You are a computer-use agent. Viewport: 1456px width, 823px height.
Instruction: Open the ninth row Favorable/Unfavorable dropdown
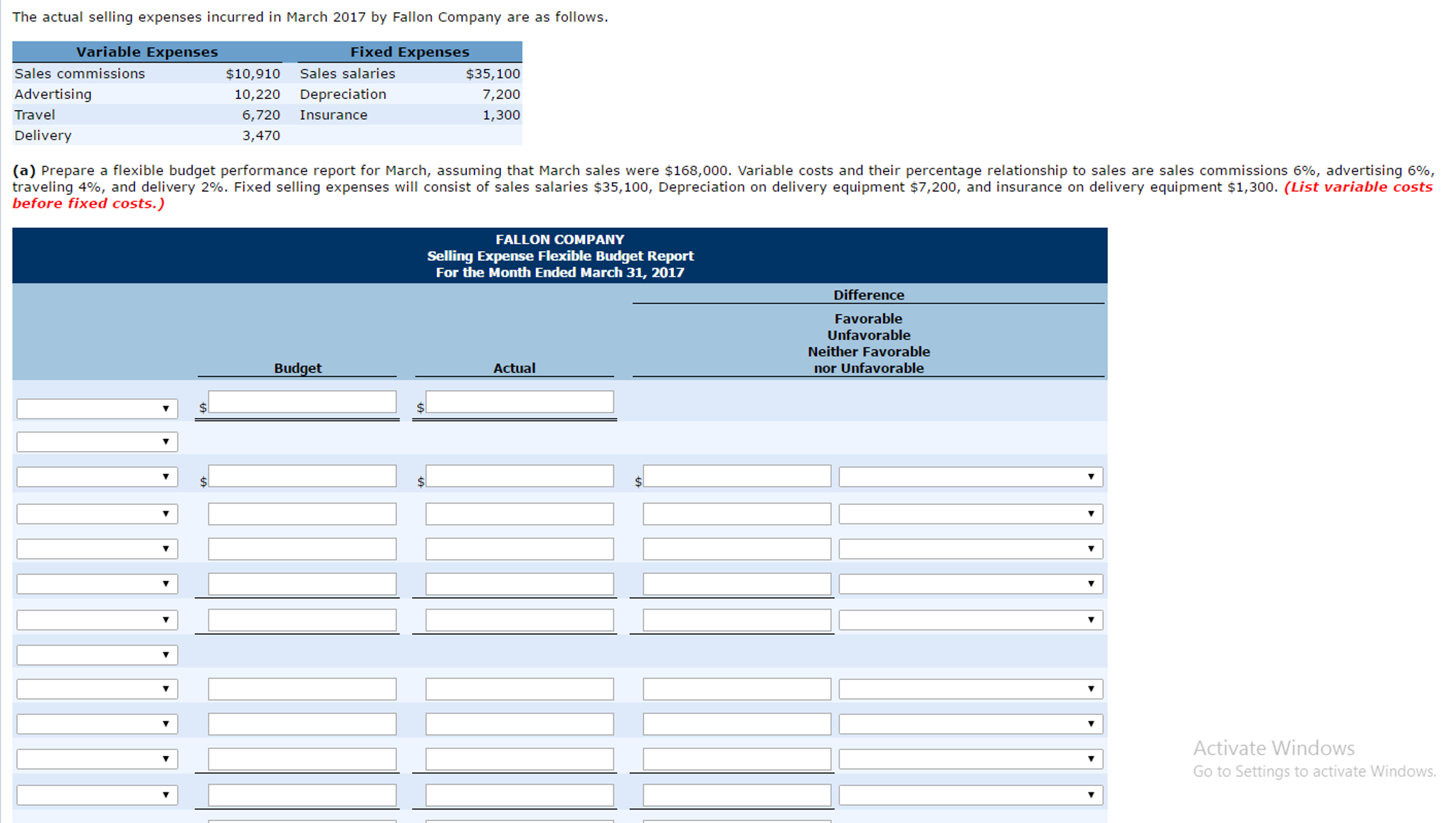[x=971, y=689]
